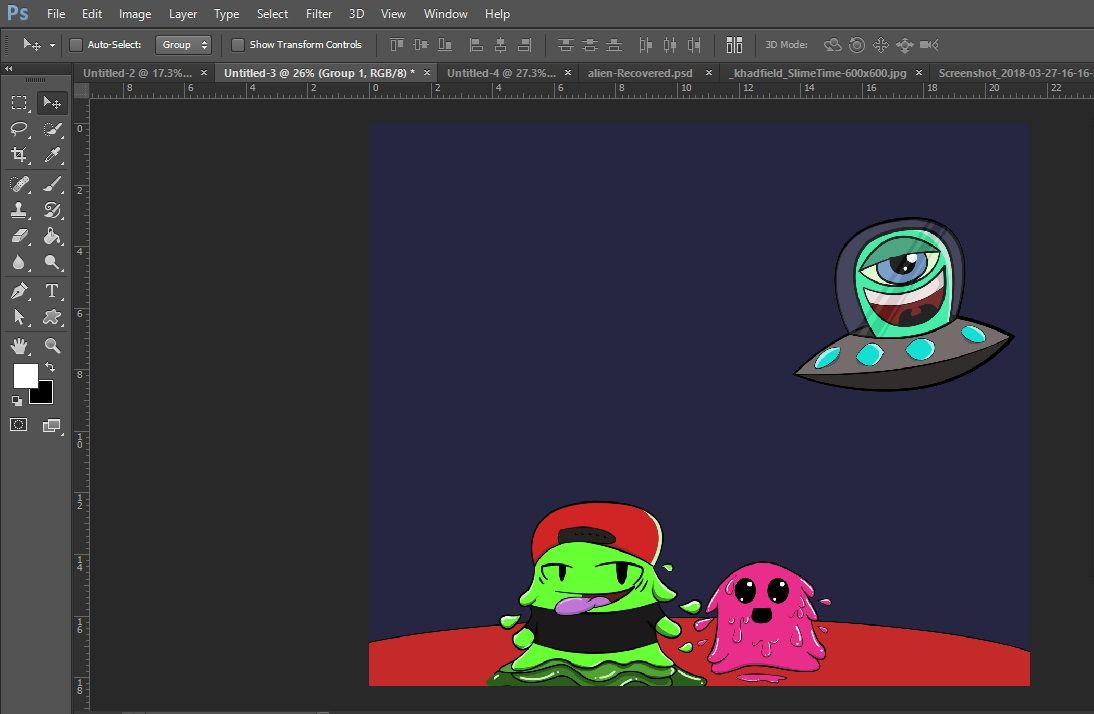The width and height of the screenshot is (1094, 714).
Task: Close the alien-Recovered.psd tab
Action: [x=709, y=73]
